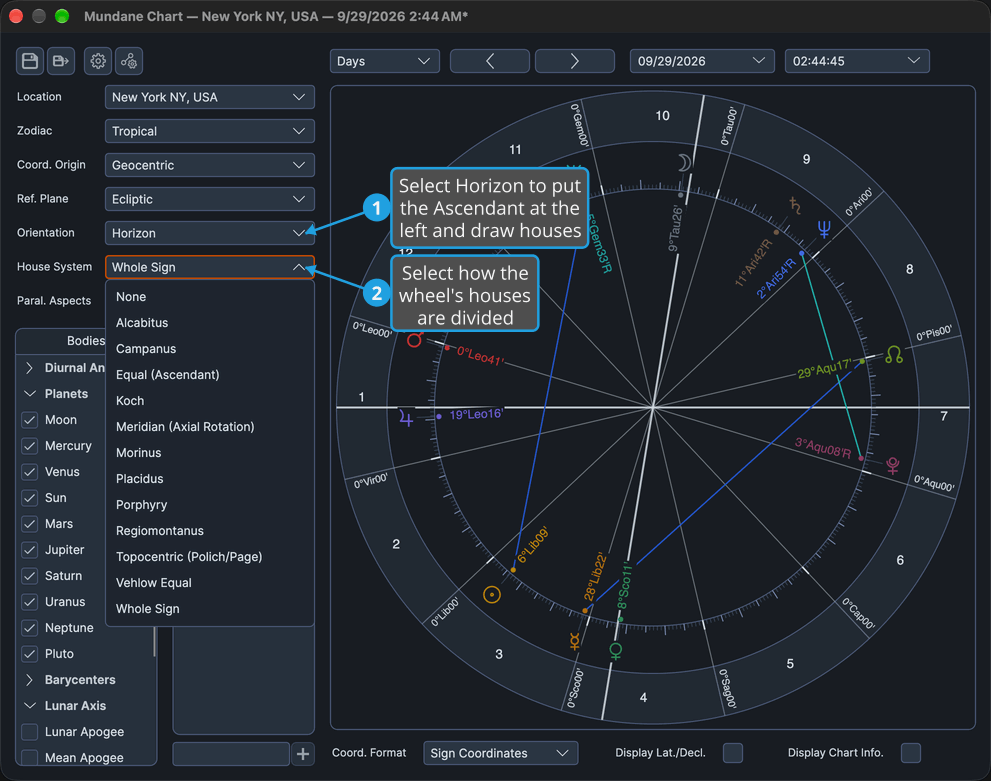Collapse the Lunar Axis group

tap(30, 706)
